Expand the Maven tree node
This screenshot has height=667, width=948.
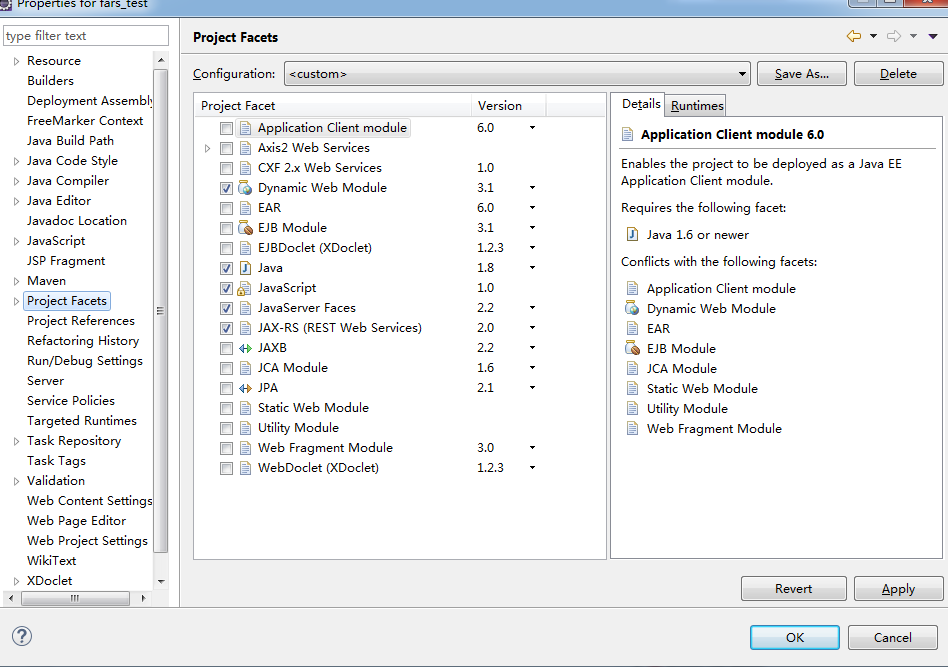(16, 281)
